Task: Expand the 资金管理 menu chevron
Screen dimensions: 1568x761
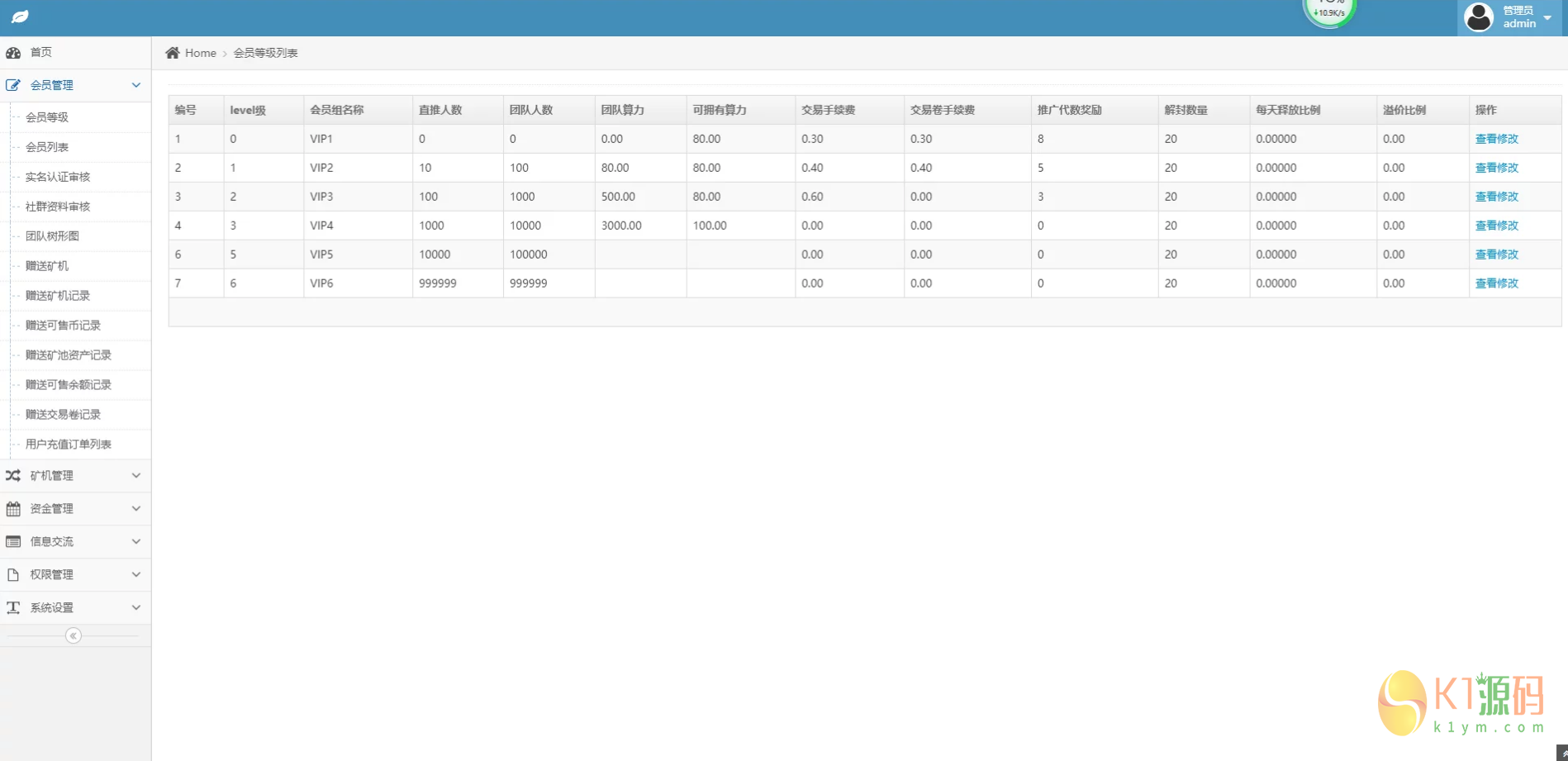Action: coord(136,508)
